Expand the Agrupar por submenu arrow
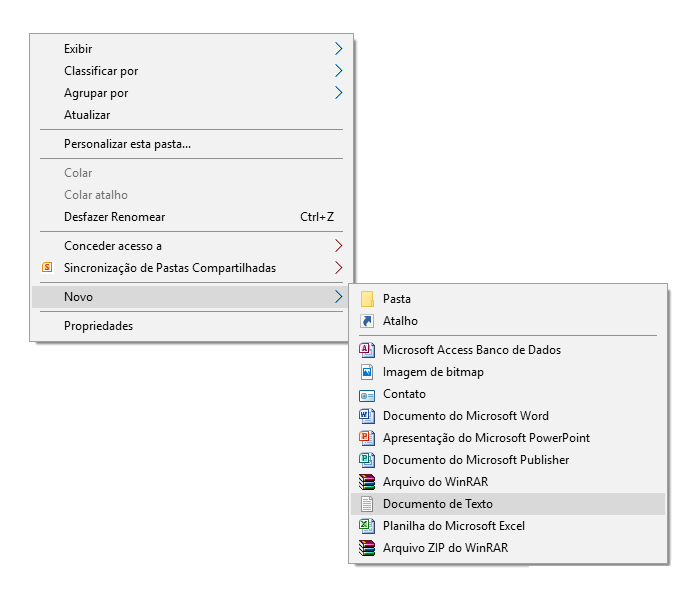This screenshot has height=600, width=700. [338, 92]
